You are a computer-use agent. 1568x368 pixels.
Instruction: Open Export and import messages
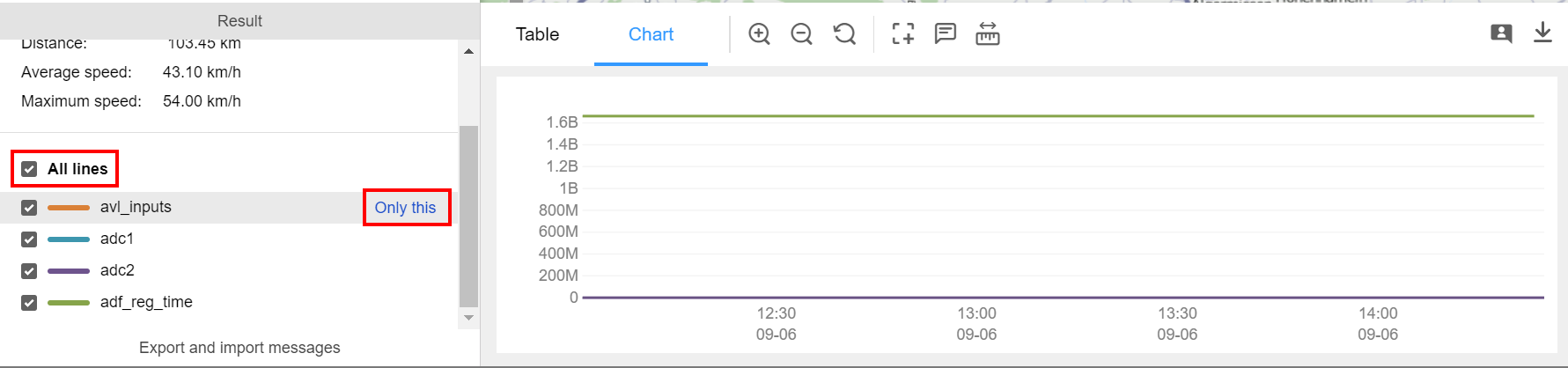[239, 348]
